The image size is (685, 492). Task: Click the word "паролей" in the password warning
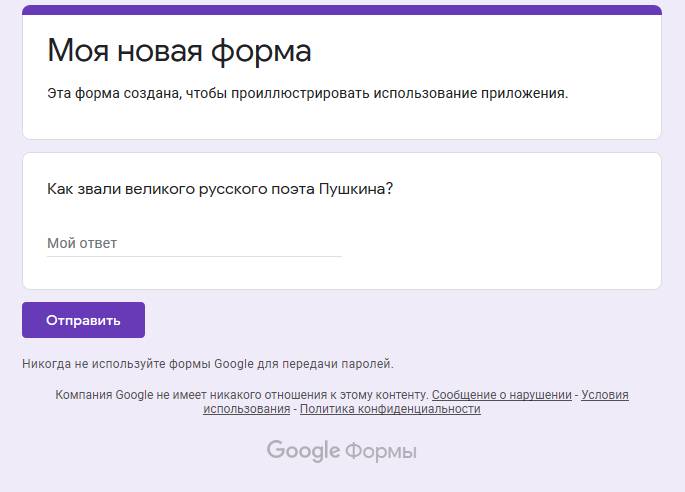tap(371, 364)
